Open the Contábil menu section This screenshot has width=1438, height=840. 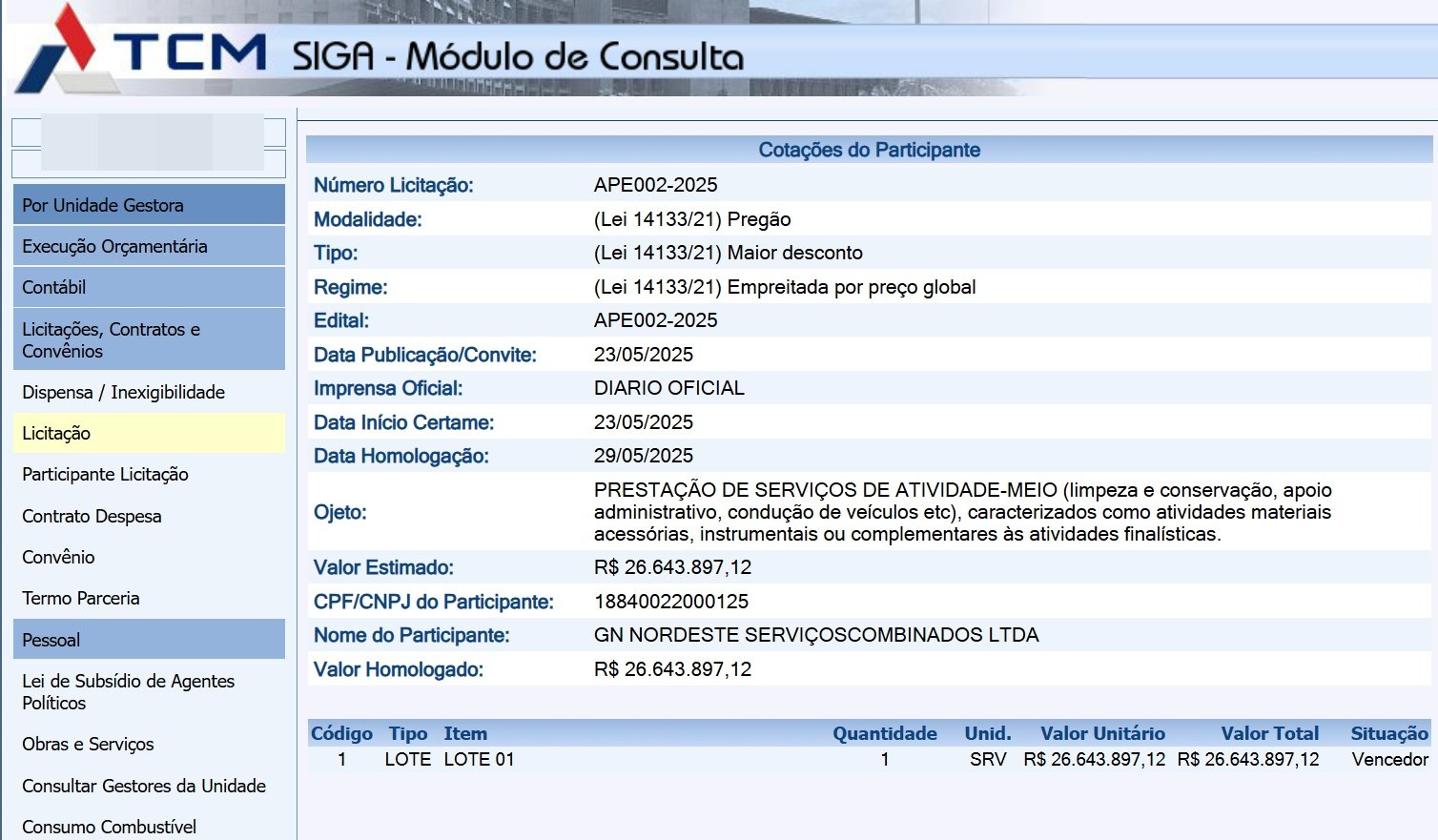[149, 287]
